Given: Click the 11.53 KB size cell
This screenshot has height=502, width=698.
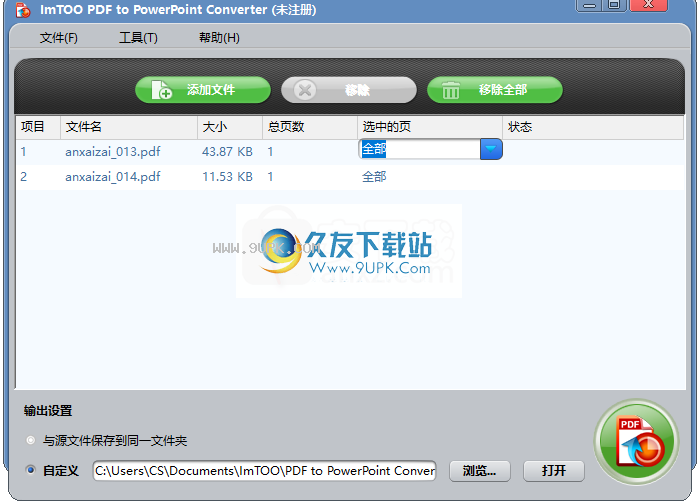Looking at the screenshot, I should point(227,177).
